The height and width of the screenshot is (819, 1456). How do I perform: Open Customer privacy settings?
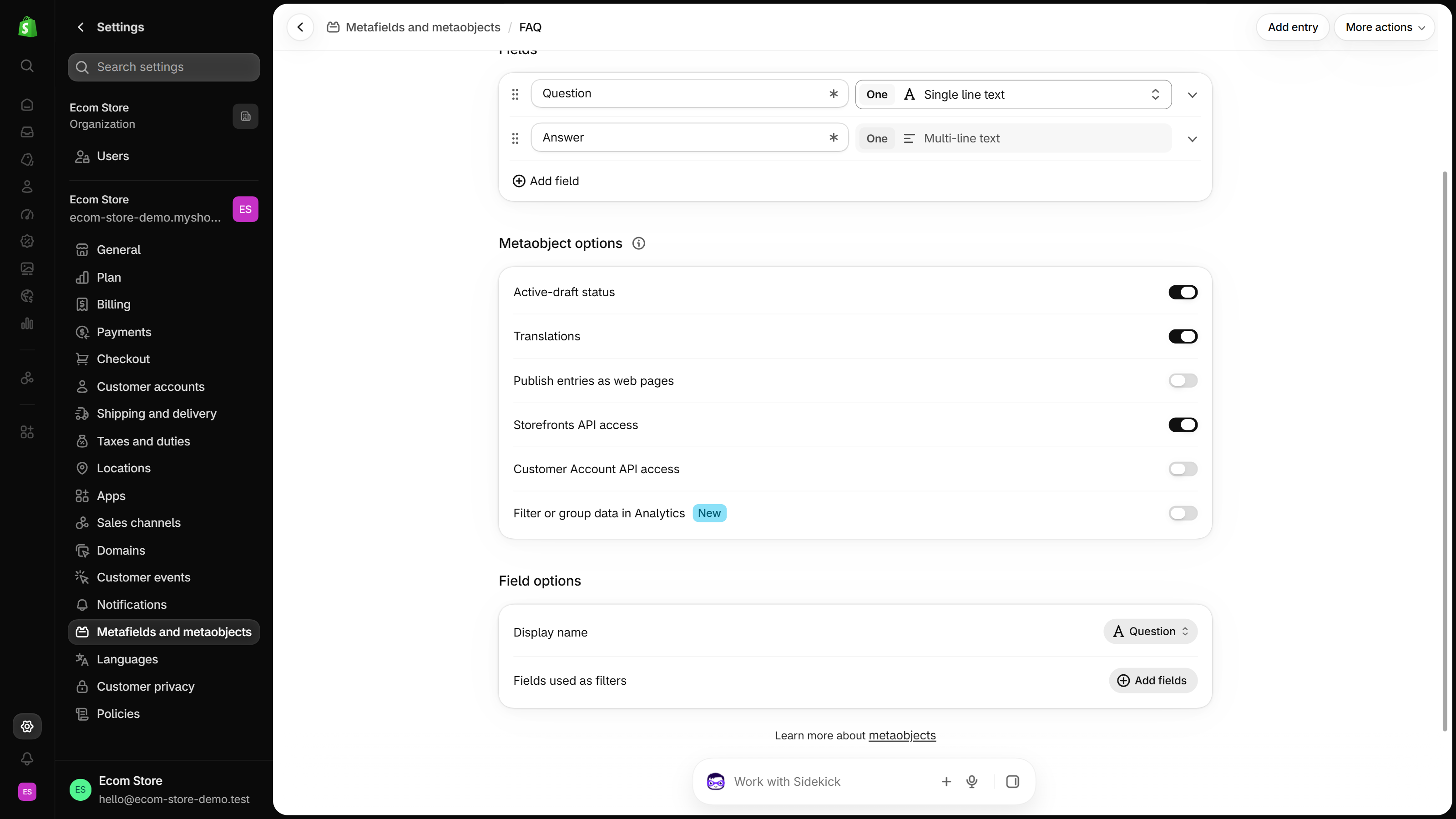pos(164,687)
